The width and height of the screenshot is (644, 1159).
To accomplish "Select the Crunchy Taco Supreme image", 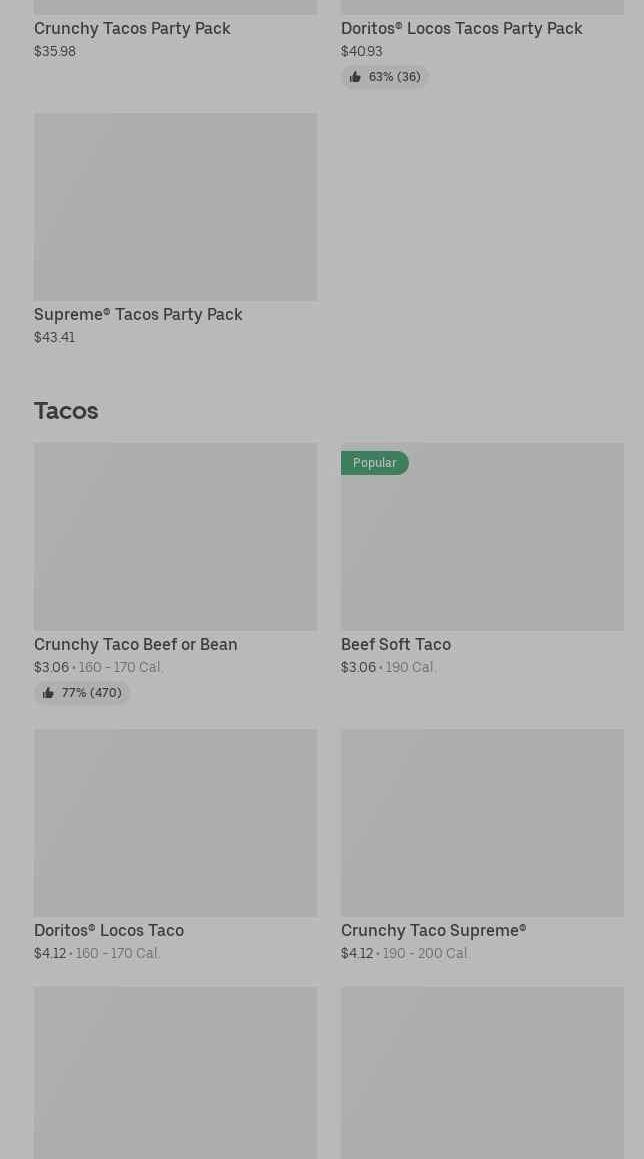I will [x=482, y=822].
